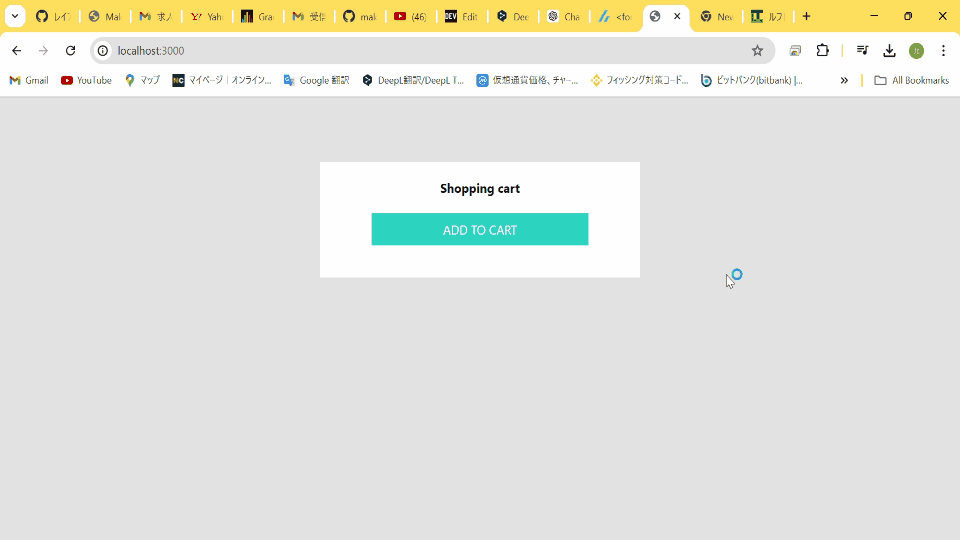Go forward with the forward arrow

[43, 51]
